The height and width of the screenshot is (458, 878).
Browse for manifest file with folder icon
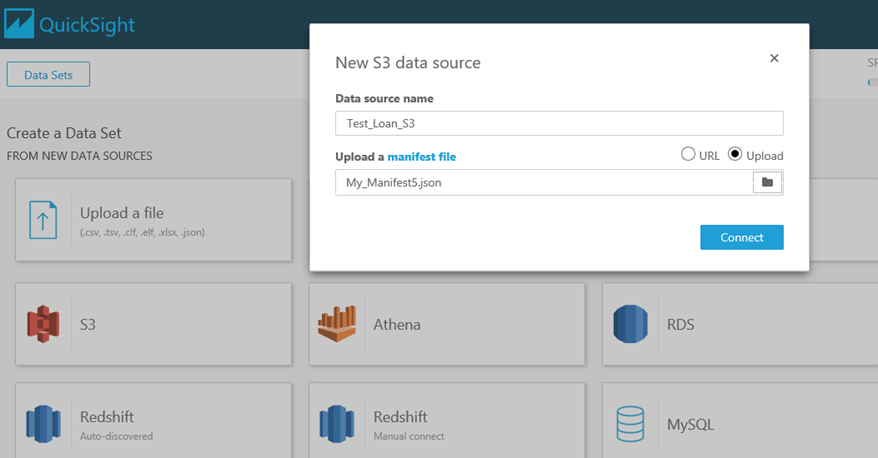(x=767, y=183)
